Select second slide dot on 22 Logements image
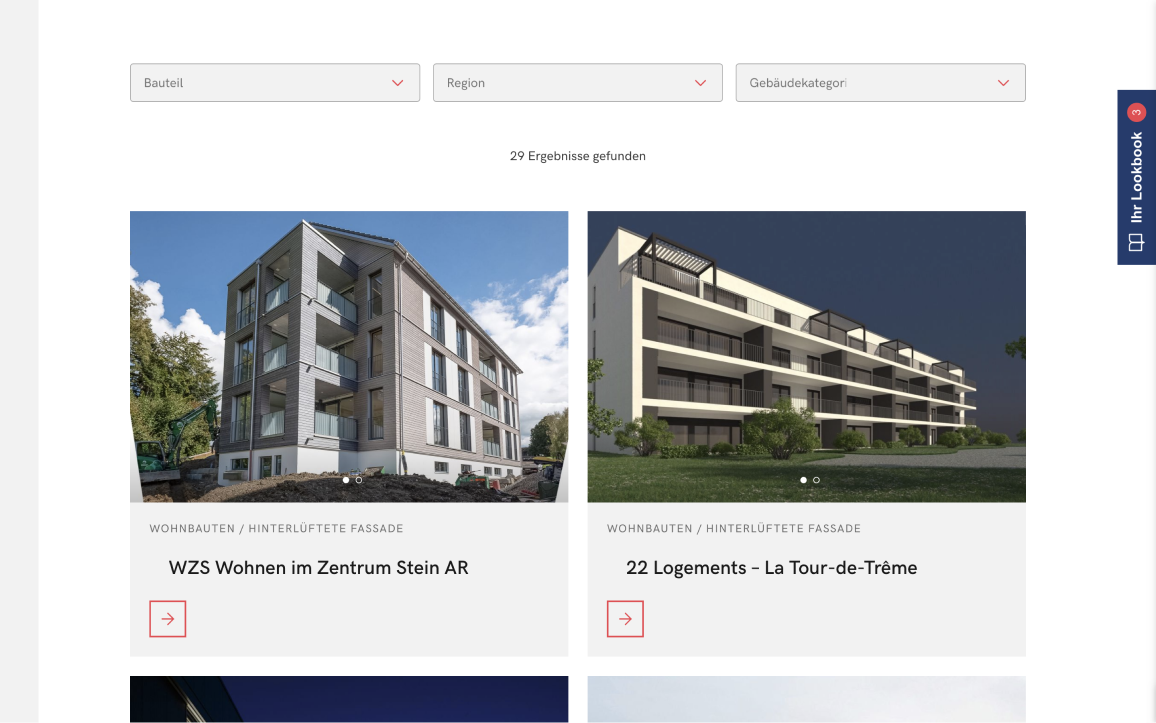 tap(816, 480)
